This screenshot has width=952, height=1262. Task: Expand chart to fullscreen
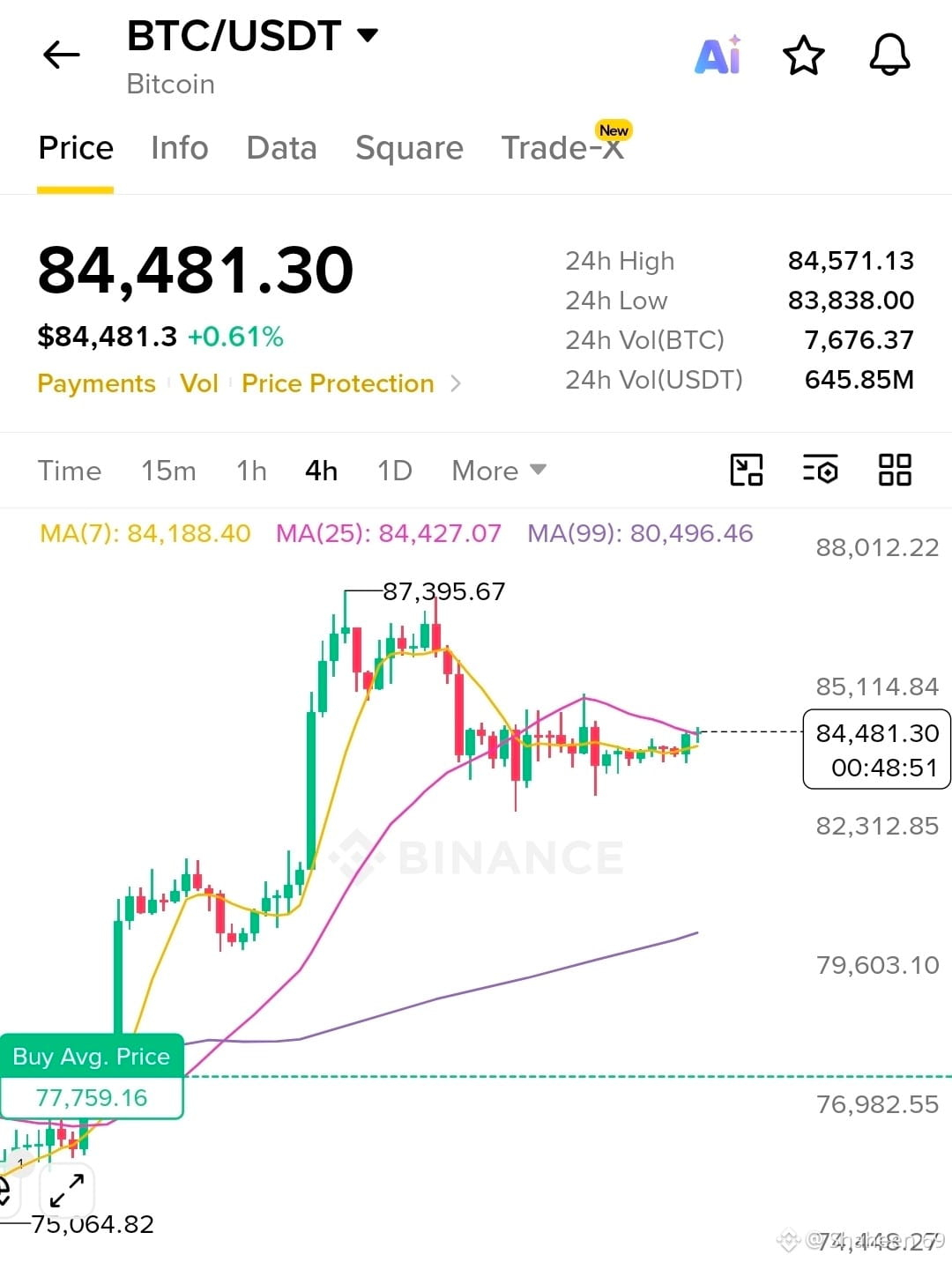click(67, 1190)
